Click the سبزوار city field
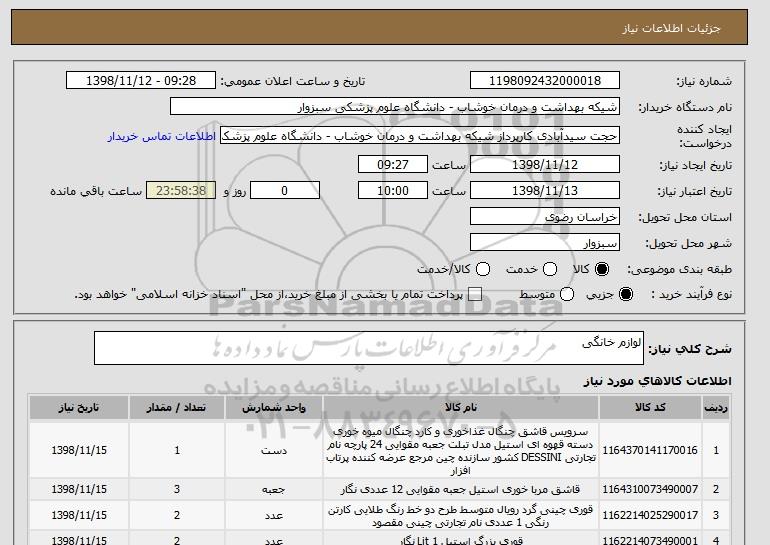This screenshot has width=770, height=545. 545,243
